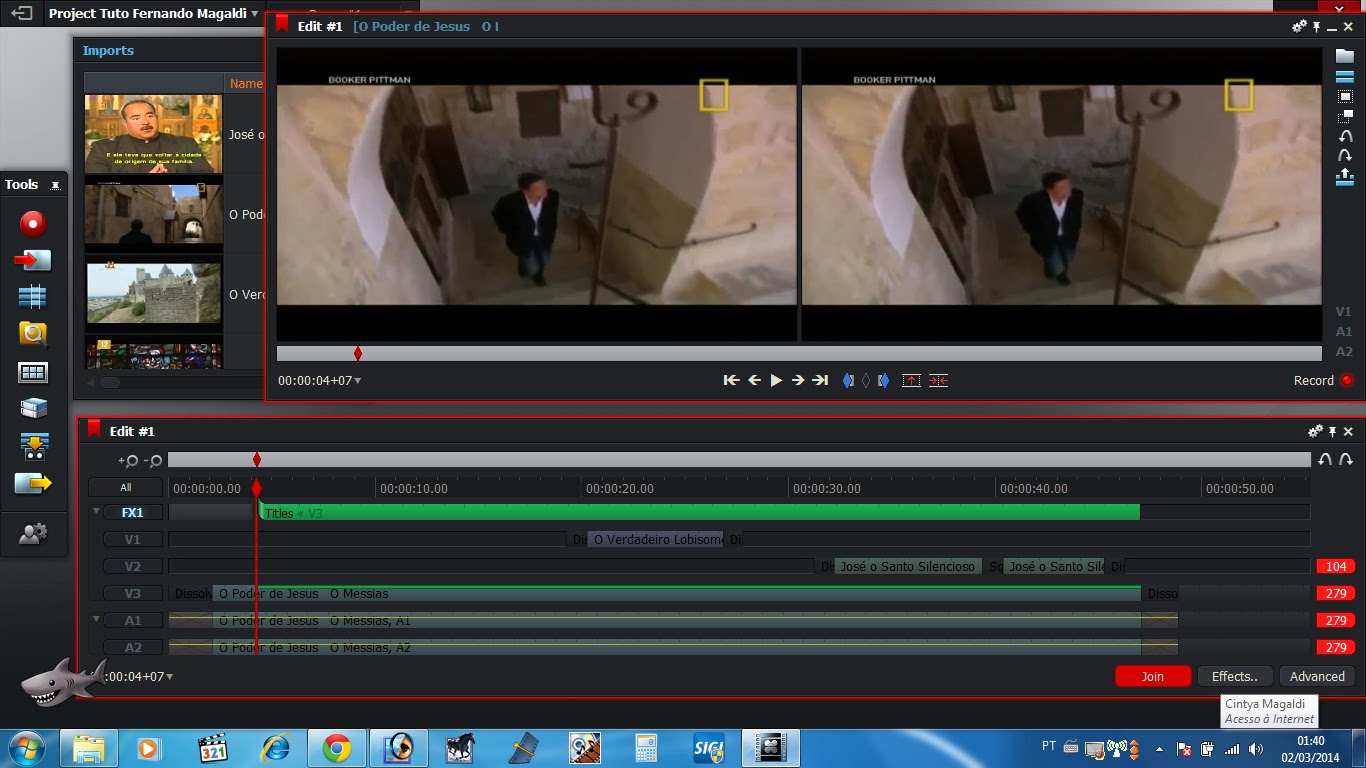1366x768 pixels.
Task: Zoom out the timeline with minus magnifier
Action: coord(153,461)
